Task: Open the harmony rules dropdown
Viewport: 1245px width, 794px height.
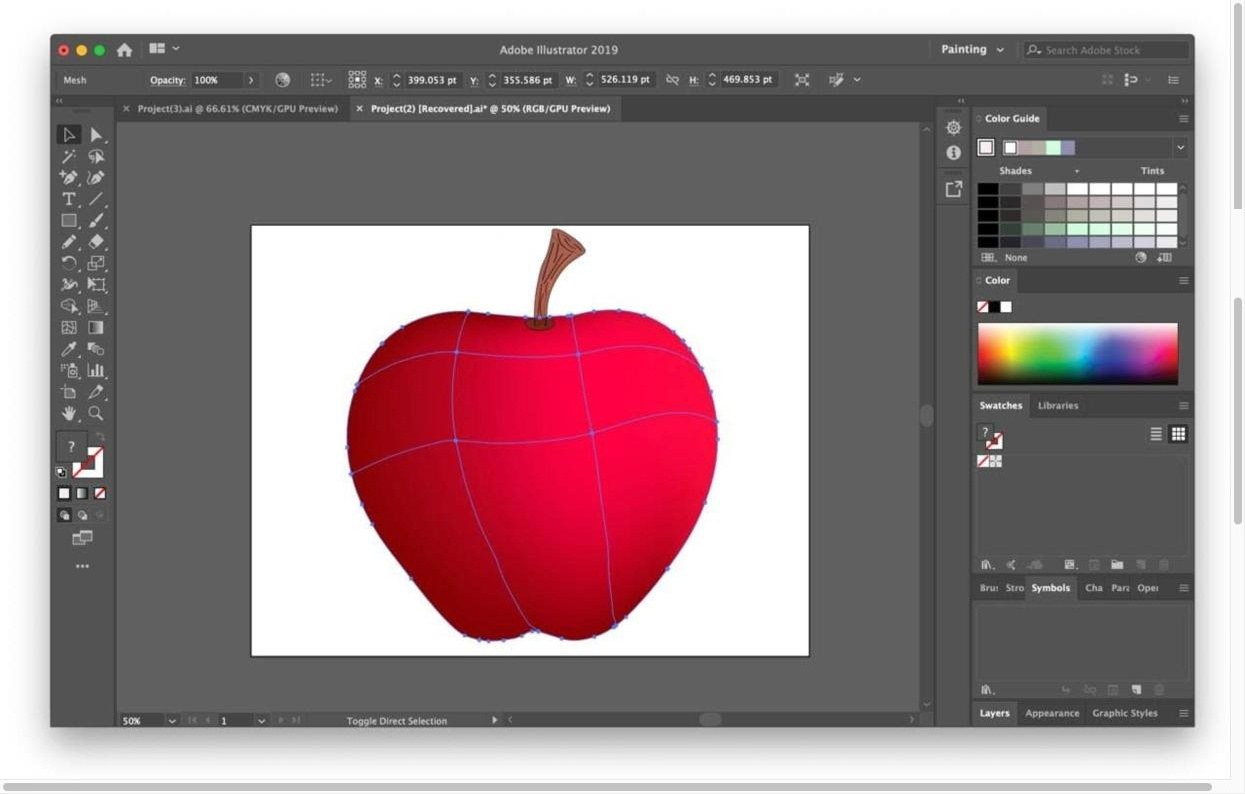Action: [x=1180, y=148]
